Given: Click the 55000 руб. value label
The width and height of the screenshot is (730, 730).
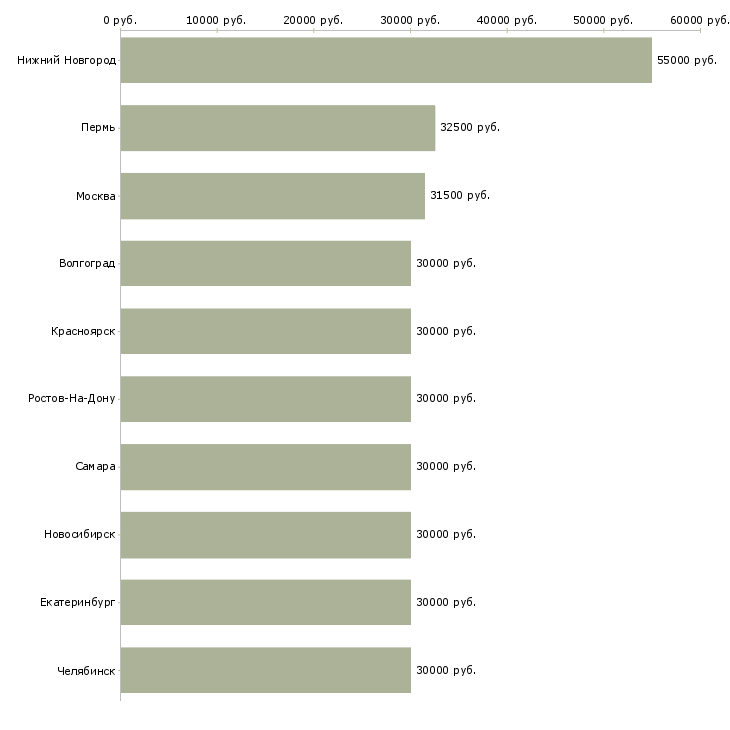Looking at the screenshot, I should pos(687,60).
